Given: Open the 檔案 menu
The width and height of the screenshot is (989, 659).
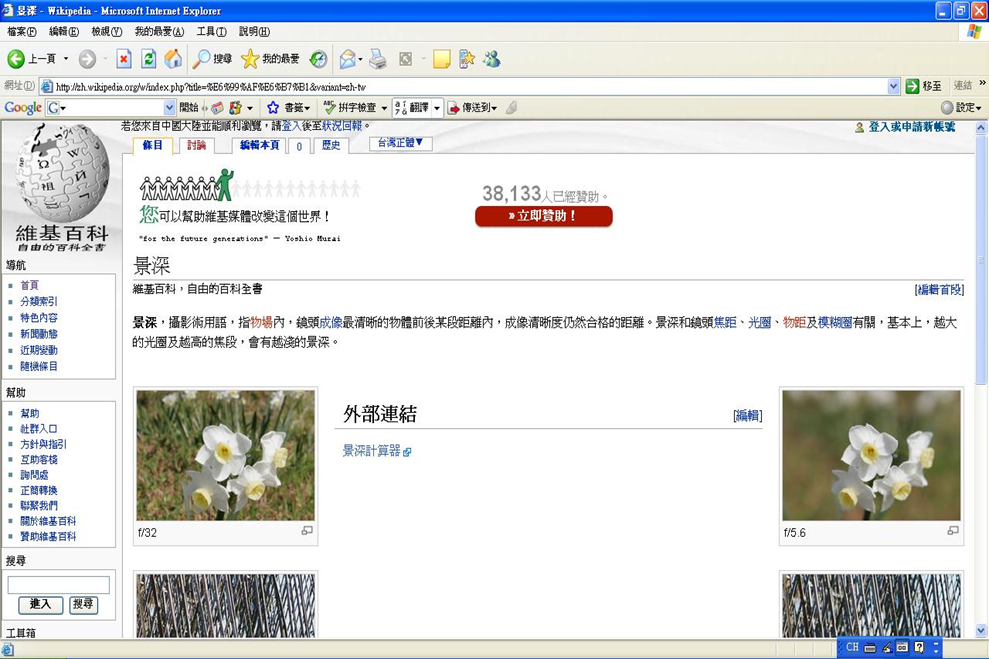Looking at the screenshot, I should point(21,32).
